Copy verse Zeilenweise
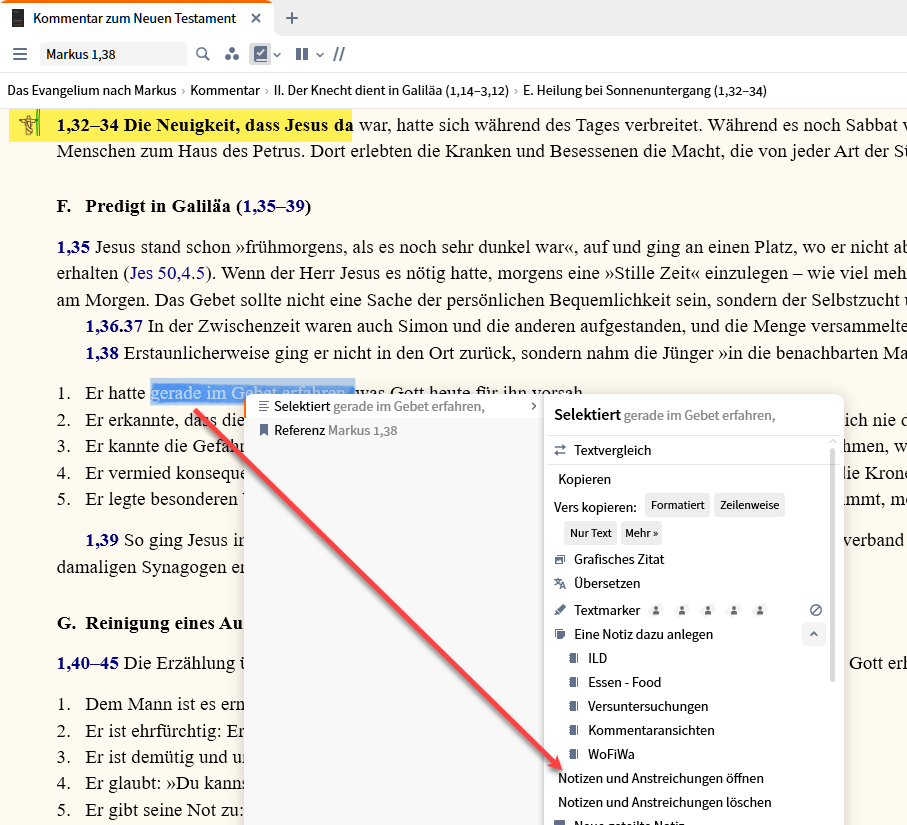Image resolution: width=907 pixels, height=825 pixels. [x=749, y=505]
